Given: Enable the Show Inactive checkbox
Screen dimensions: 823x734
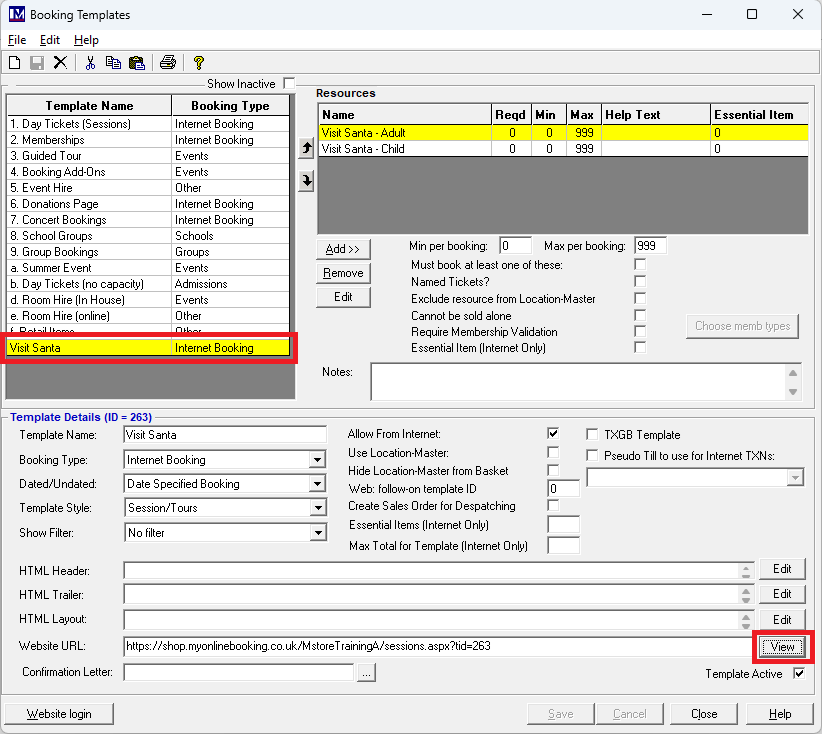Looking at the screenshot, I should pos(289,83).
